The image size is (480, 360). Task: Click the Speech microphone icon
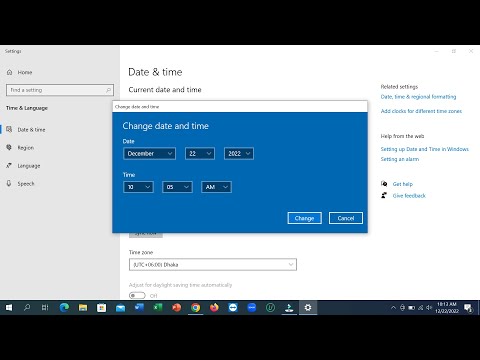coord(9,183)
